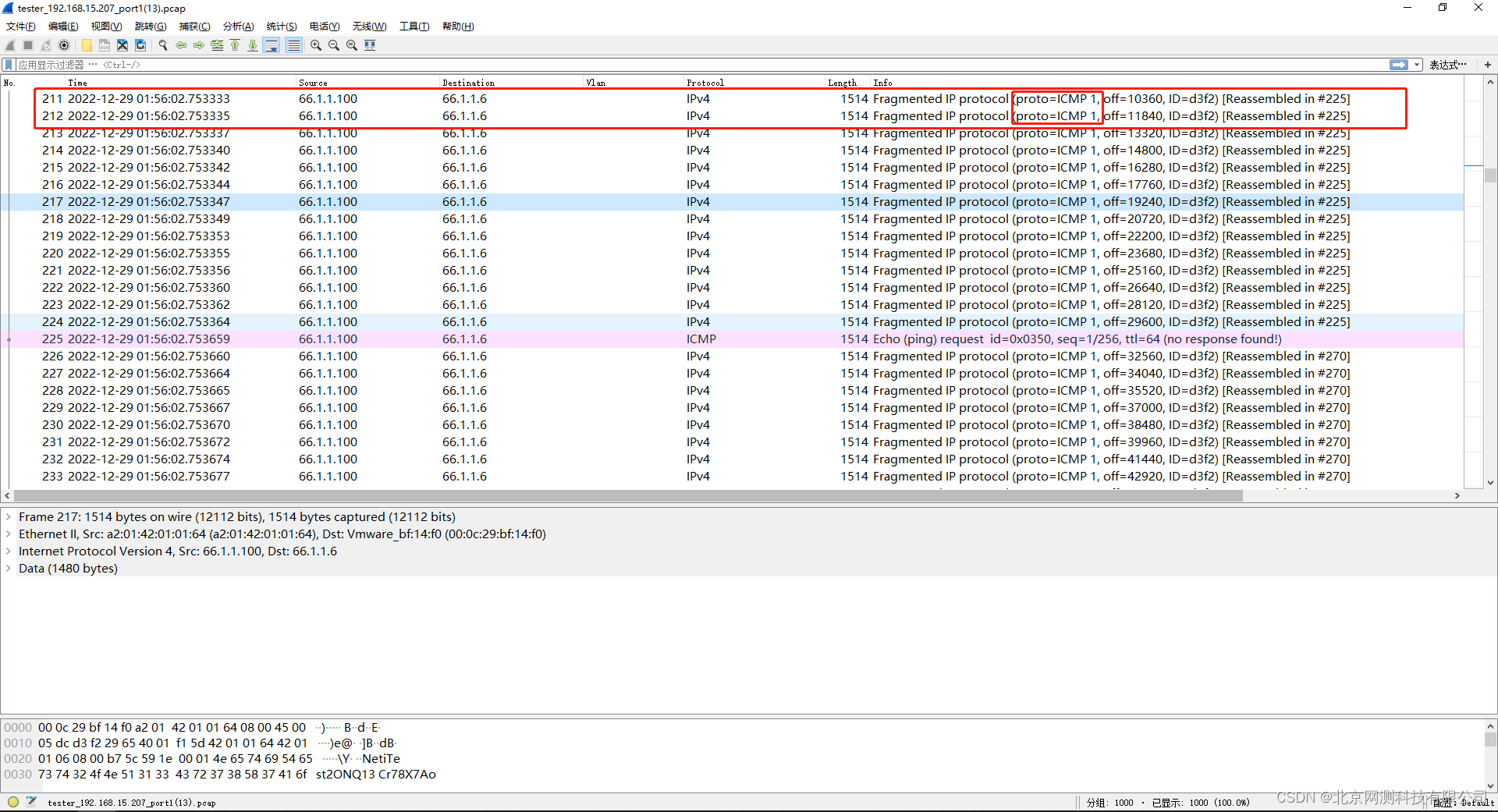Open the filter history dropdown arrow

1417,65
